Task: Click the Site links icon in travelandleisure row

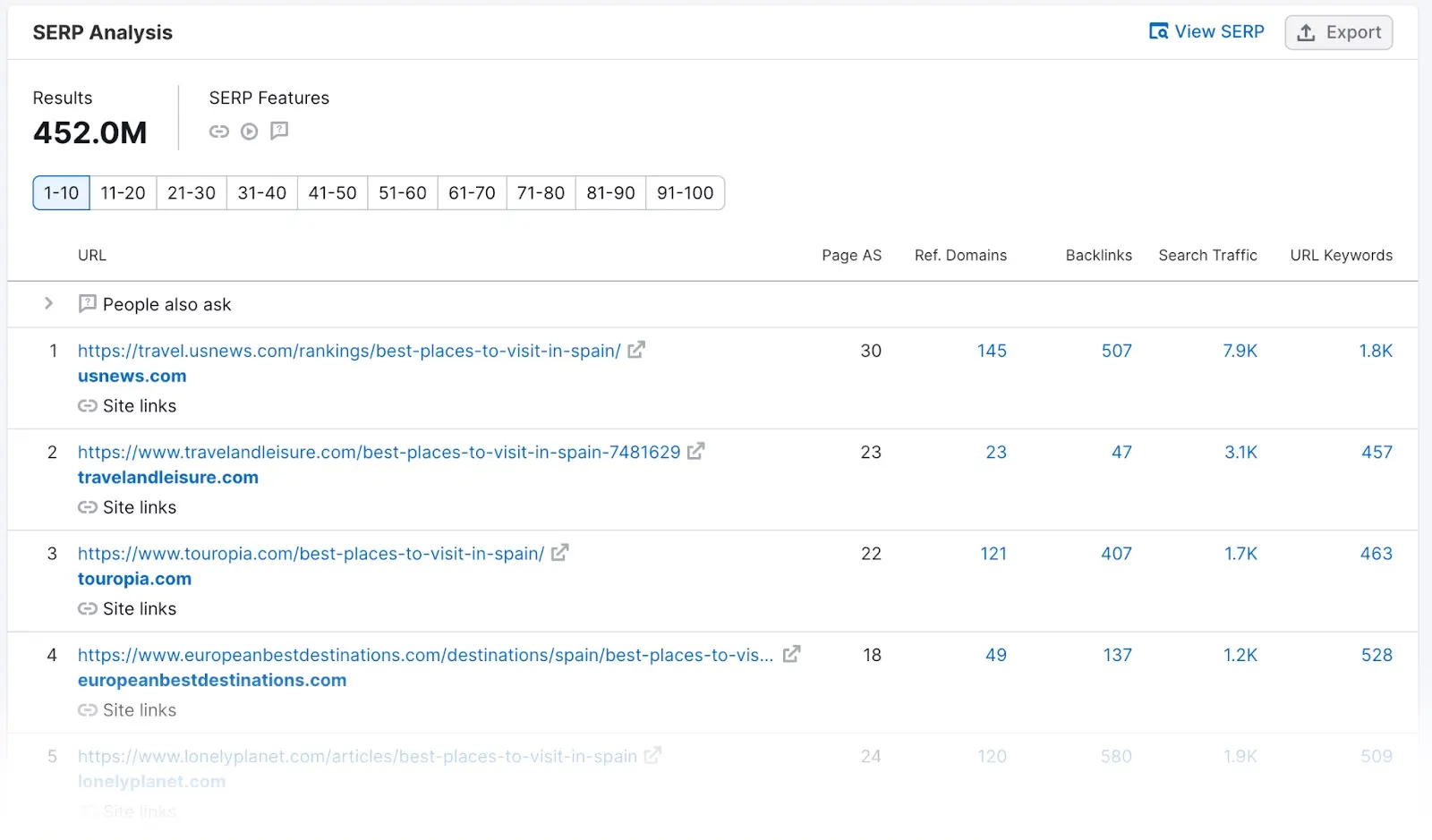Action: [x=87, y=507]
